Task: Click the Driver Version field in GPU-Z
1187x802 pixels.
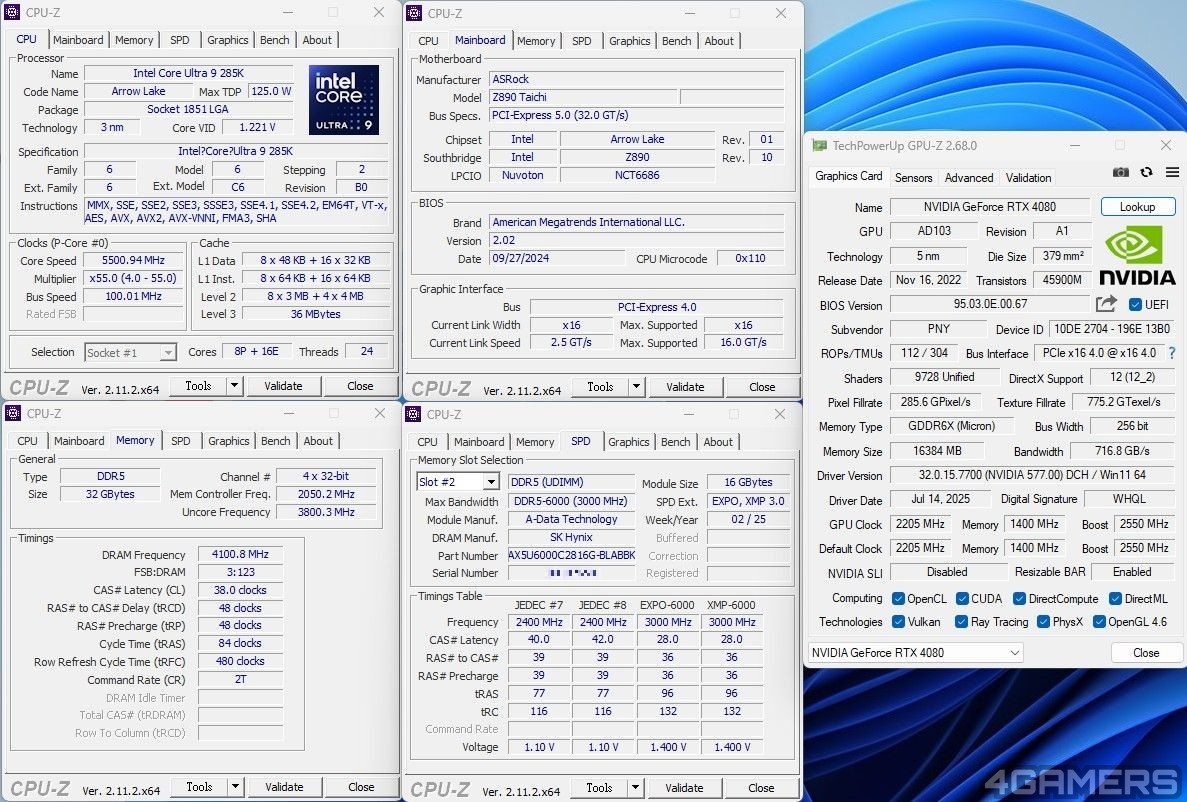Action: (x=1033, y=476)
